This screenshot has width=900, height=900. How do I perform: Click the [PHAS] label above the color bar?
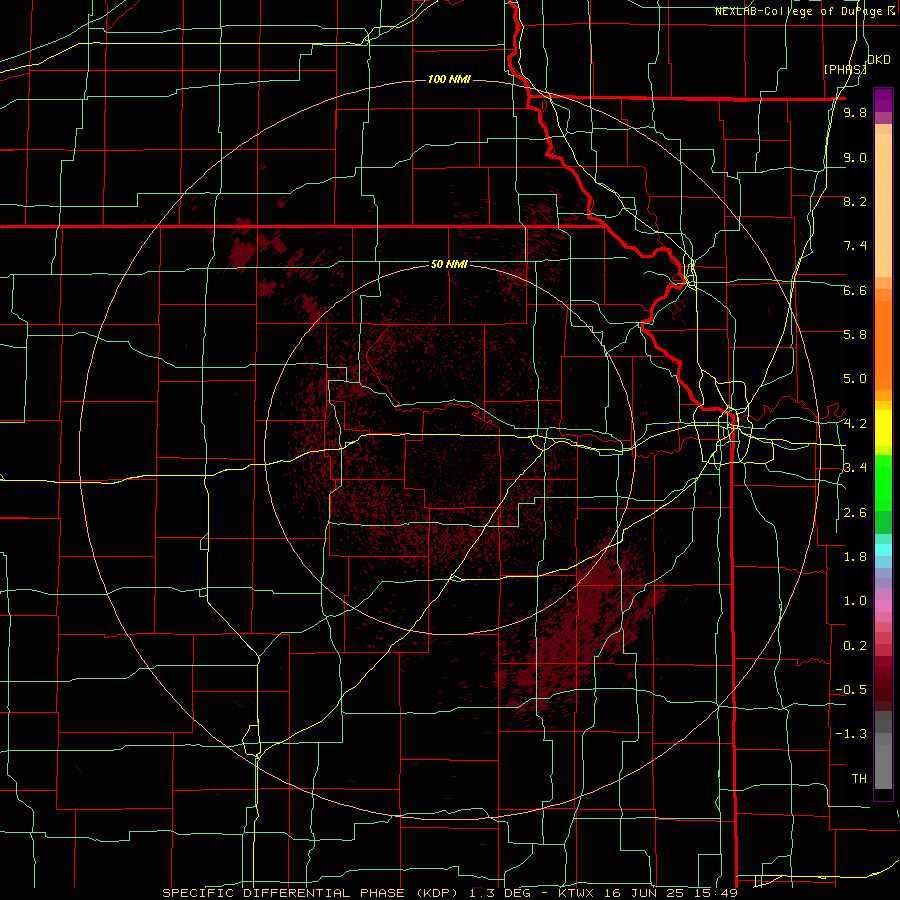(845, 69)
